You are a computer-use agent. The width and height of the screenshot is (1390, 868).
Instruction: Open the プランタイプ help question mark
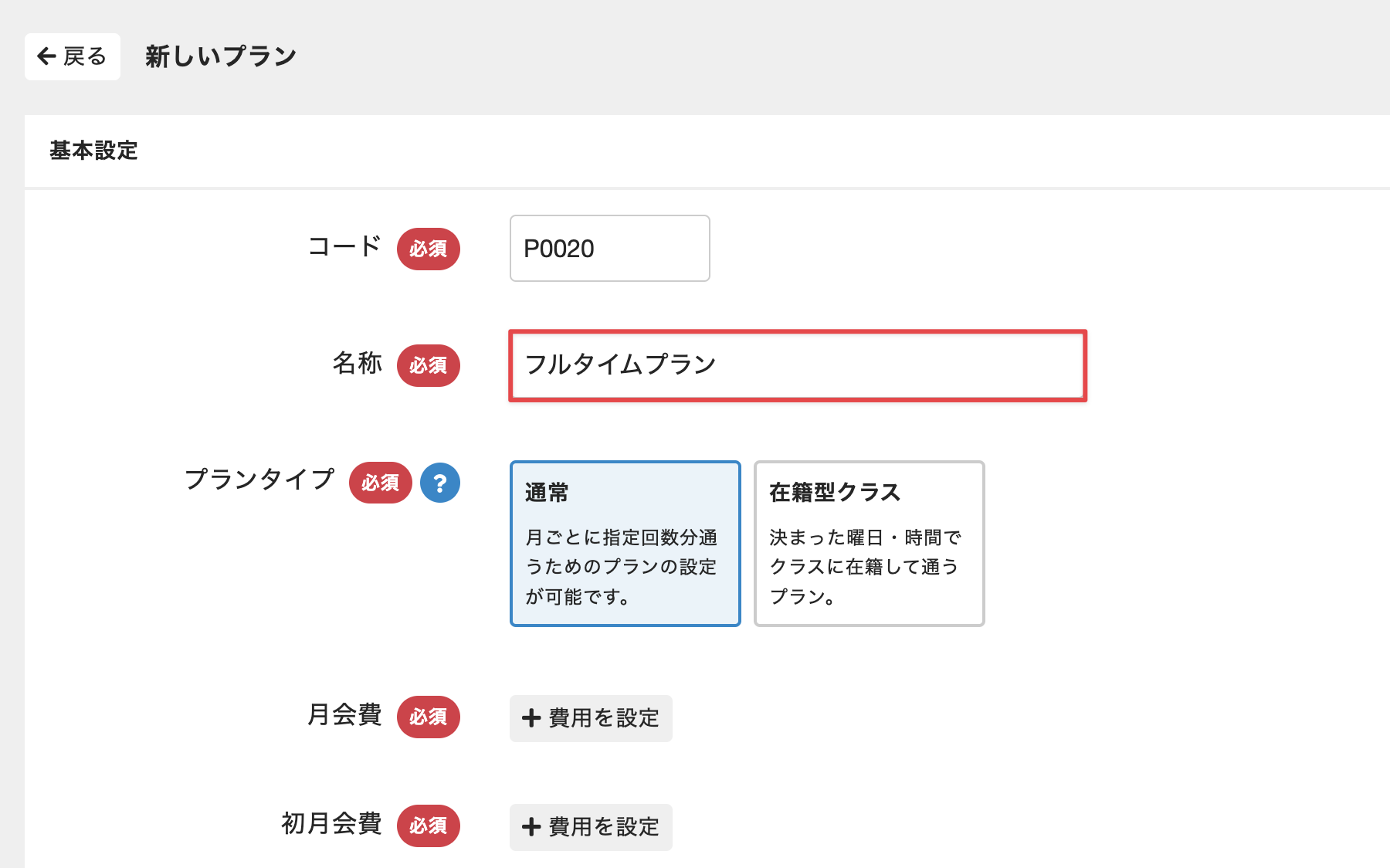(x=440, y=483)
